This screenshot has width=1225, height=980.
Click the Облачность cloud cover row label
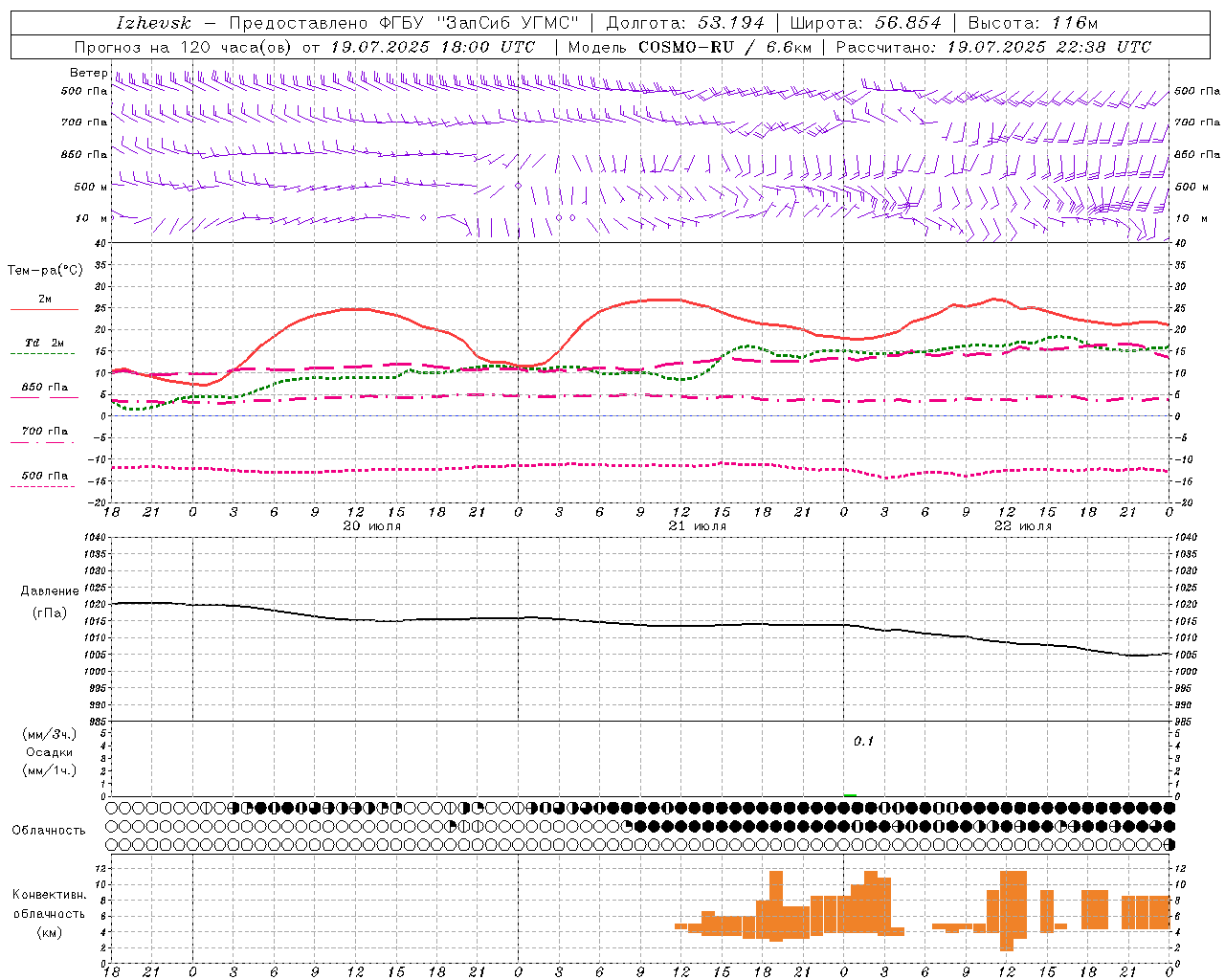pyautogui.click(x=49, y=831)
